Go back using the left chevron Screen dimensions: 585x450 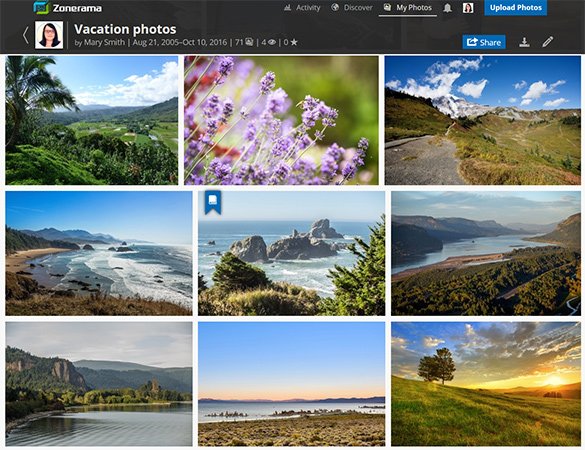pyautogui.click(x=25, y=35)
